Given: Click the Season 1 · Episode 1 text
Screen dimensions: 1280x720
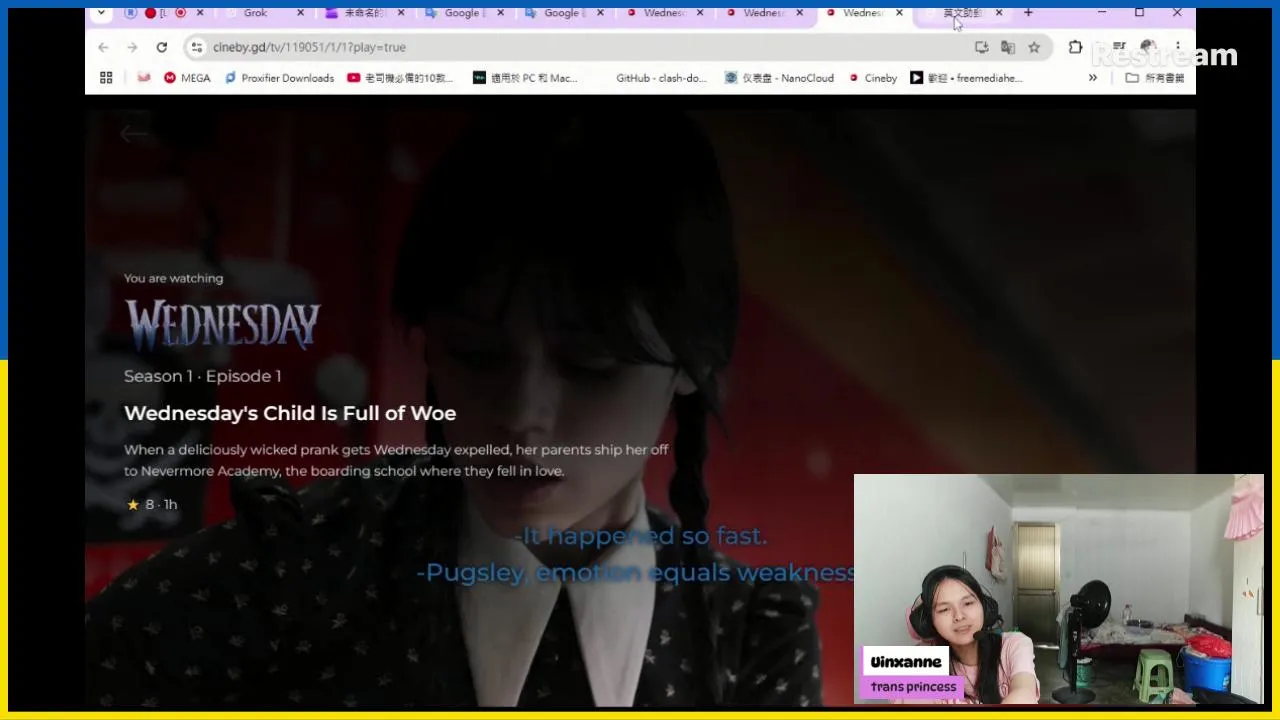Looking at the screenshot, I should point(202,376).
